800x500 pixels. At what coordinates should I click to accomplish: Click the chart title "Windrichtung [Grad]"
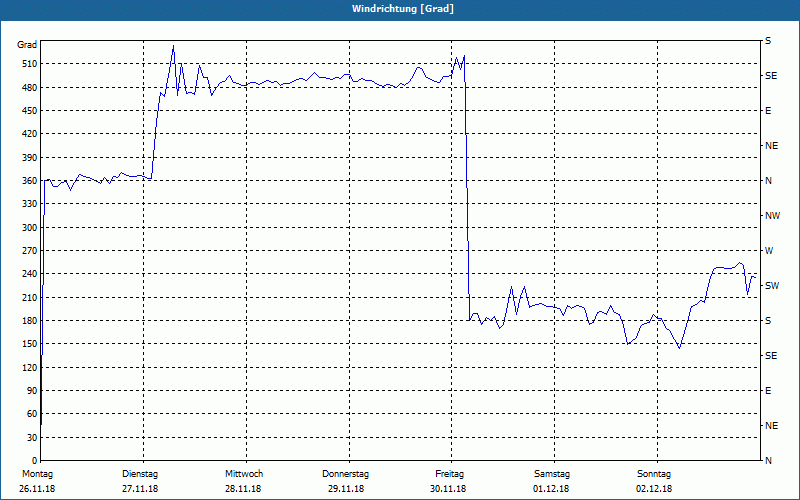click(x=403, y=9)
